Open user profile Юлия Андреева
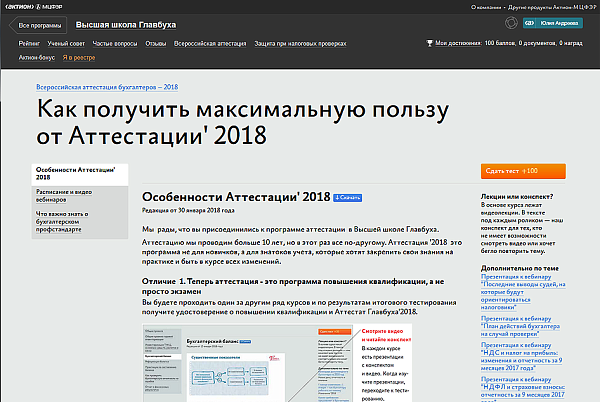Viewport: 600px width, 402px height. tap(559, 23)
